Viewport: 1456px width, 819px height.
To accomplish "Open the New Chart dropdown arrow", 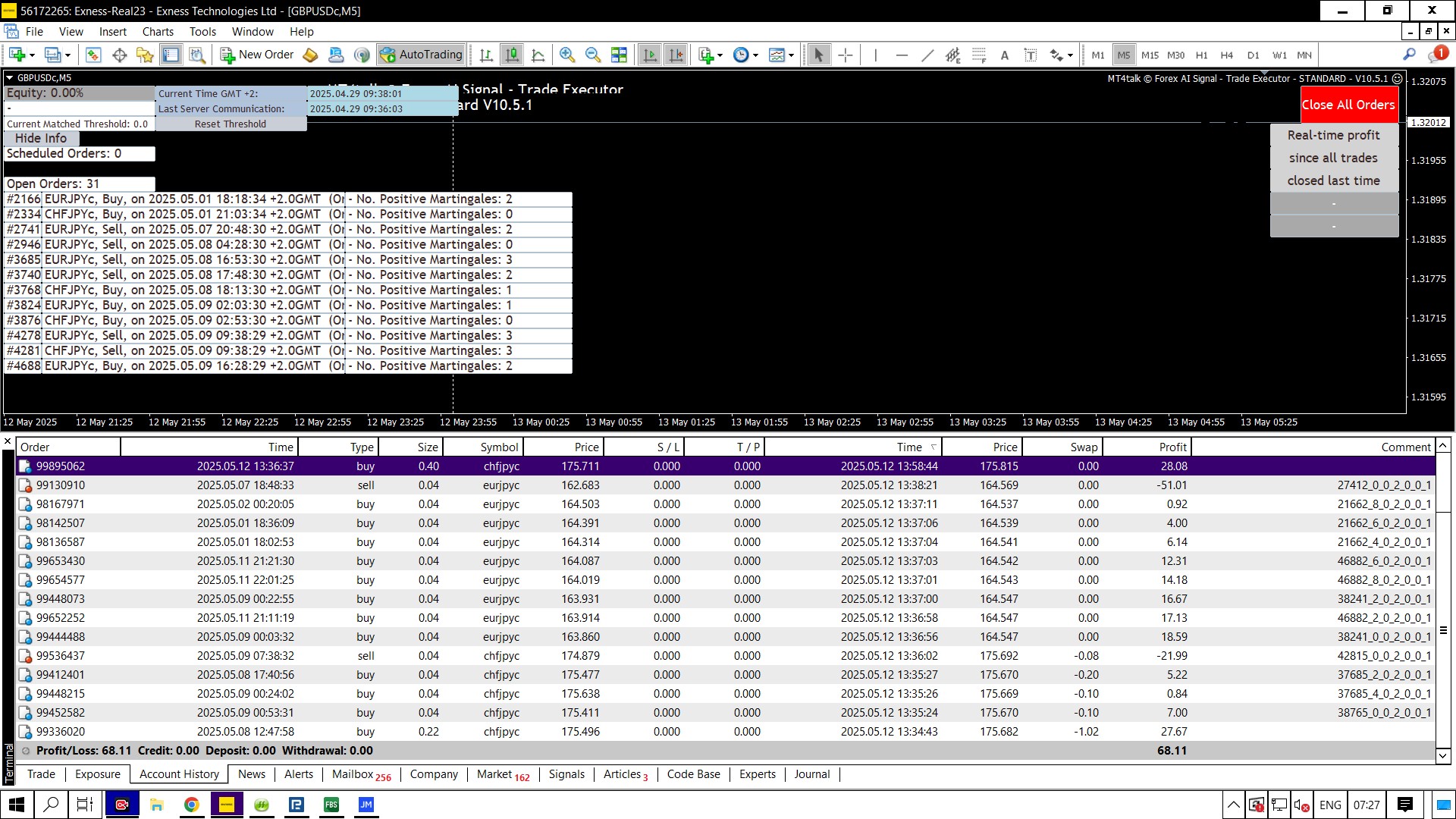I will click(32, 55).
